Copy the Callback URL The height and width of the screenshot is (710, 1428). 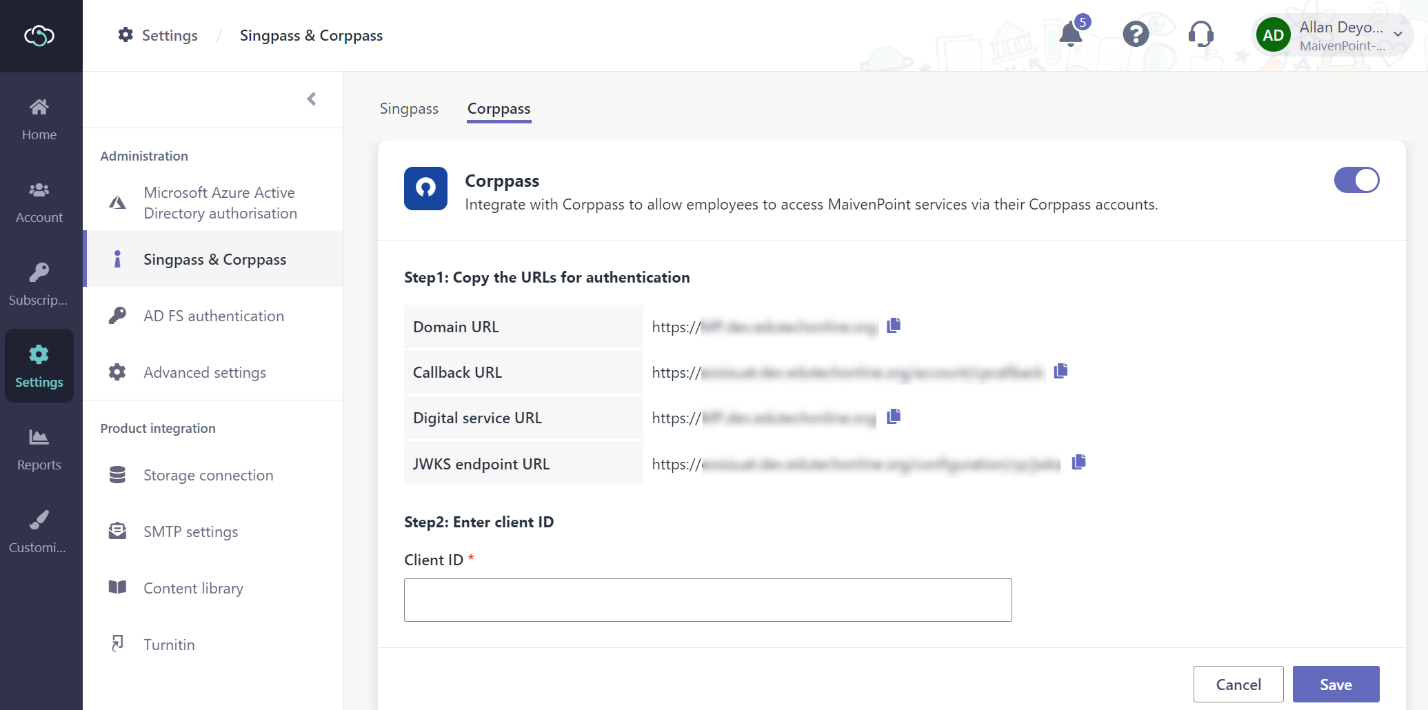pos(1061,370)
